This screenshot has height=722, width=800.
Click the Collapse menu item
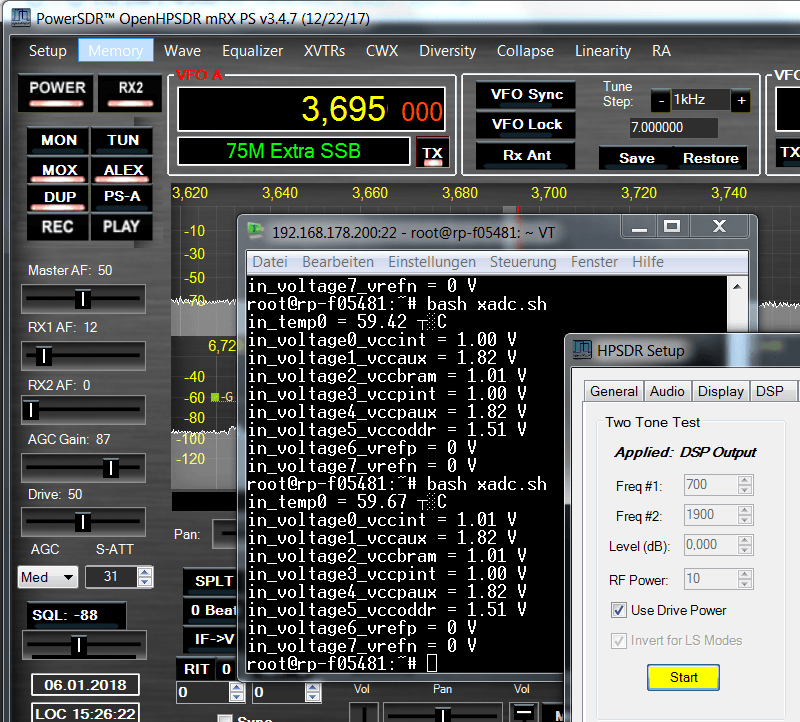tap(525, 51)
